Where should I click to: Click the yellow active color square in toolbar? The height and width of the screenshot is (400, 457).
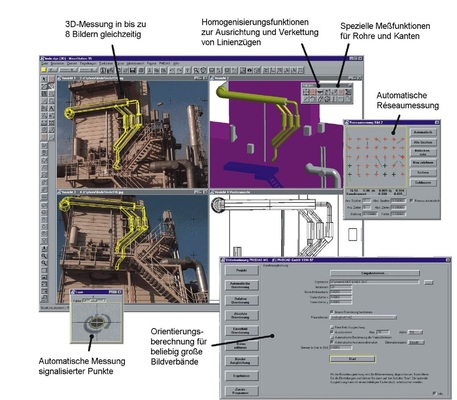(x=44, y=70)
